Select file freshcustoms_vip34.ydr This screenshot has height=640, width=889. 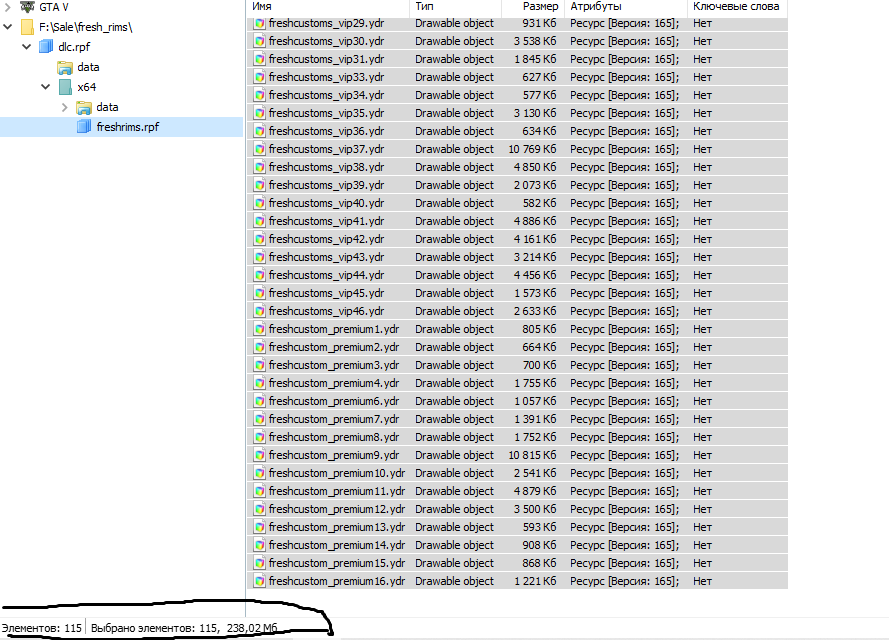click(327, 95)
